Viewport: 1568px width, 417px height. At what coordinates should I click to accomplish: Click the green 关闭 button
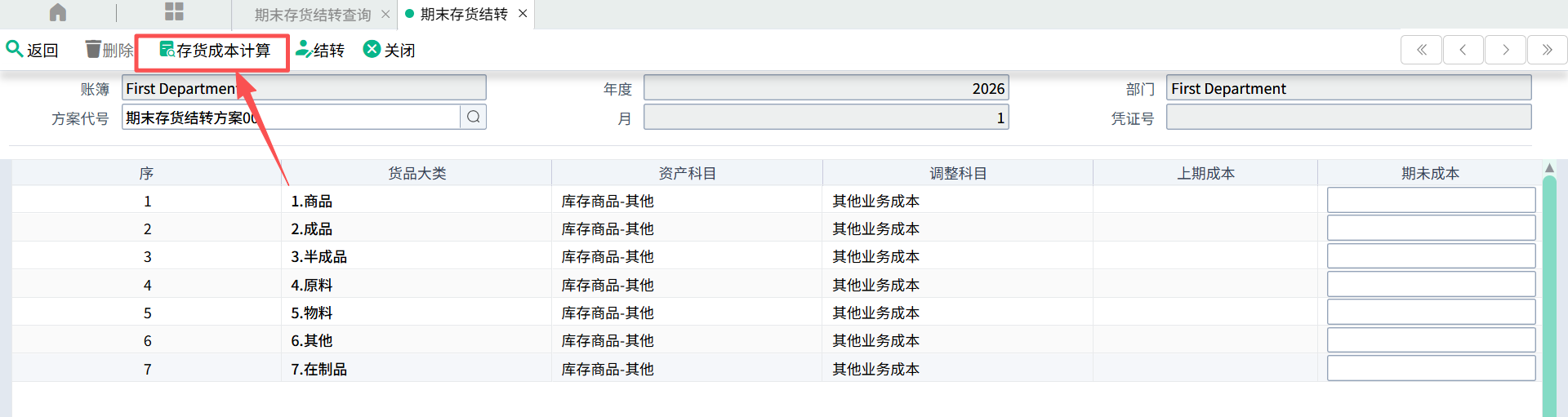390,51
